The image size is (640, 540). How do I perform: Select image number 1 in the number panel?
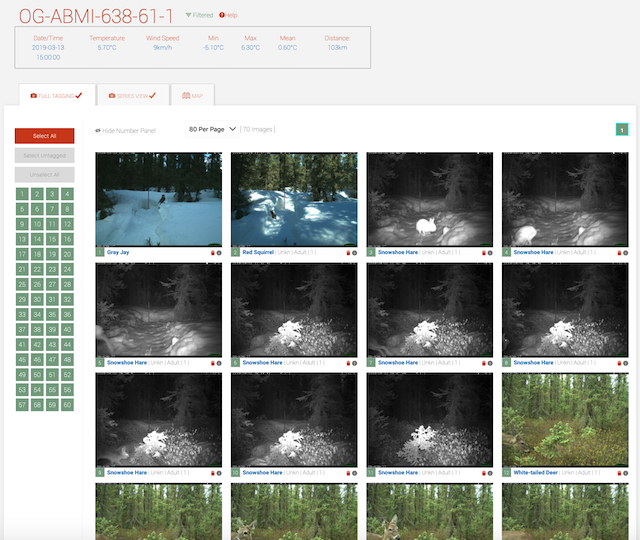(x=22, y=194)
